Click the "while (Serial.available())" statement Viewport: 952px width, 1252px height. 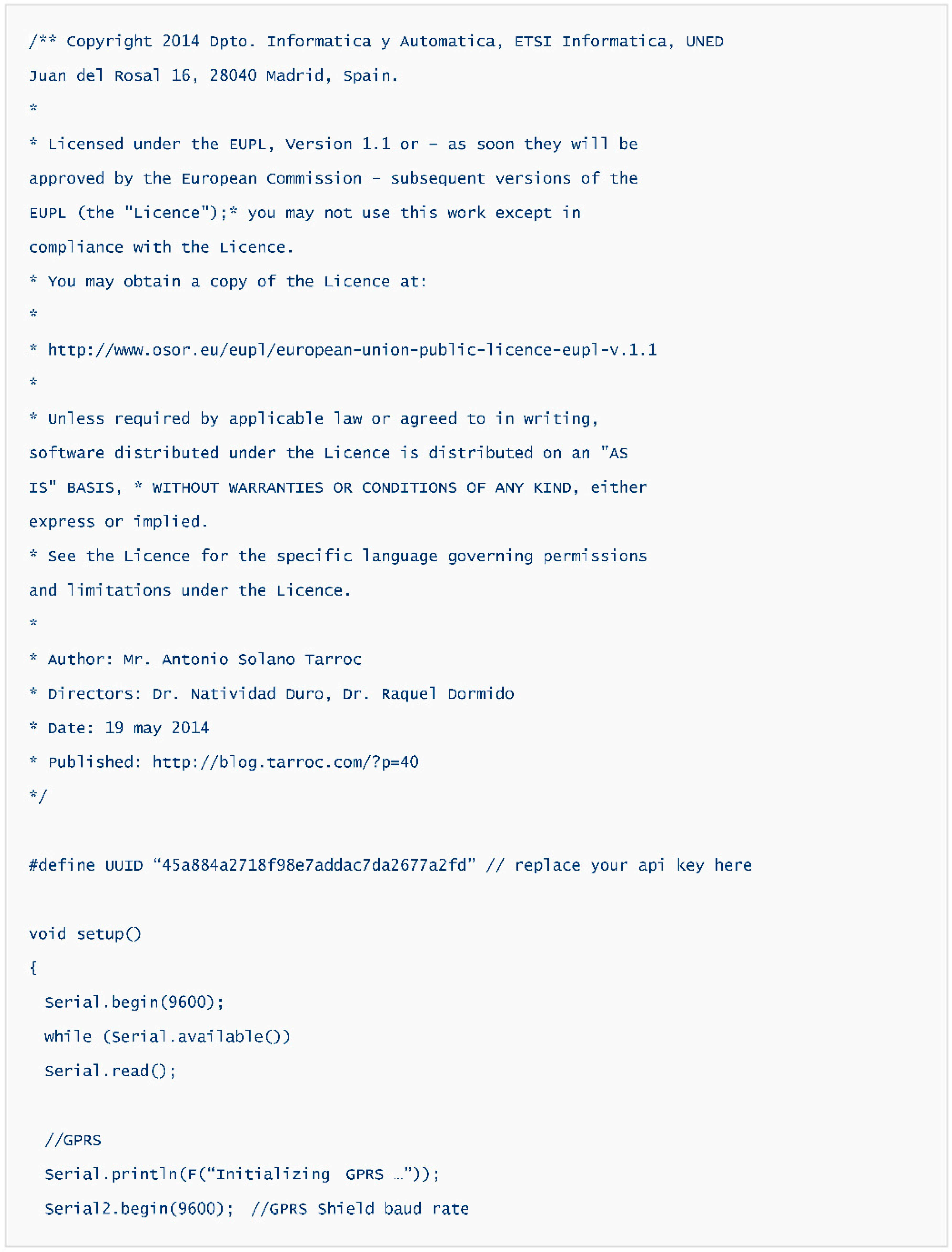coord(167,1037)
